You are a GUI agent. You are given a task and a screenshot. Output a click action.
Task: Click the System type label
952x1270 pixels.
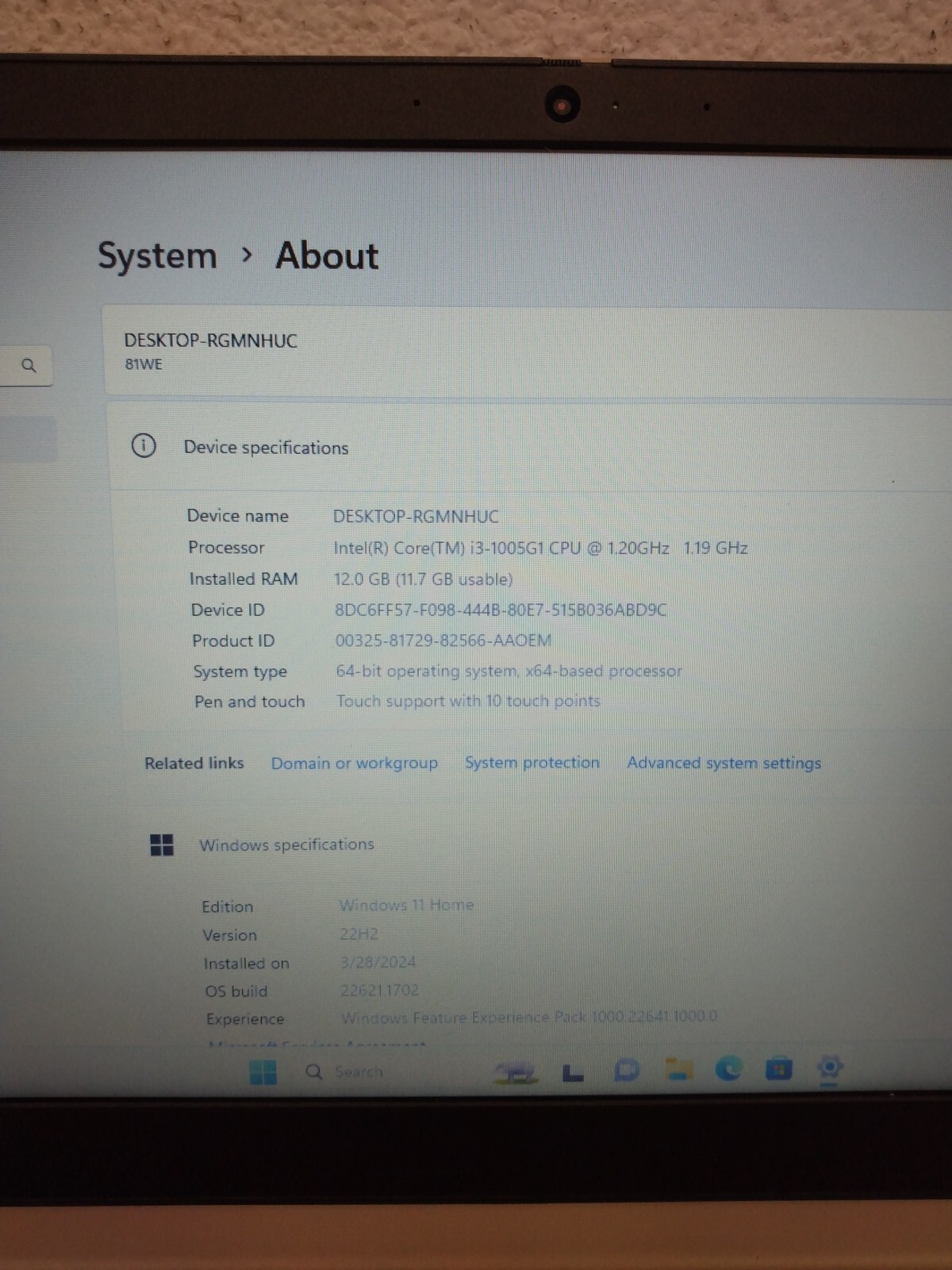tap(240, 672)
